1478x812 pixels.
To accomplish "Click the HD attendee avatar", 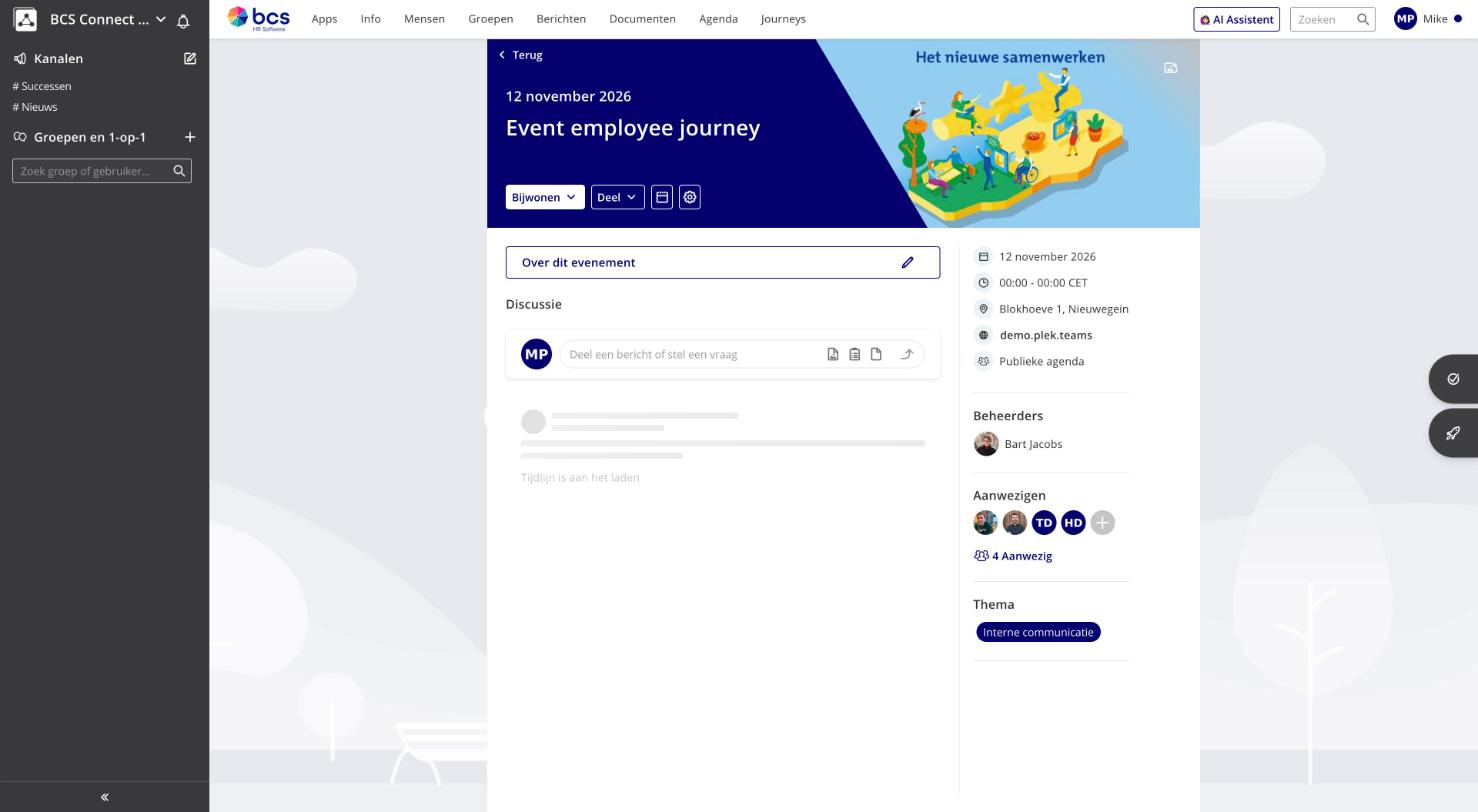I will pyautogui.click(x=1073, y=523).
